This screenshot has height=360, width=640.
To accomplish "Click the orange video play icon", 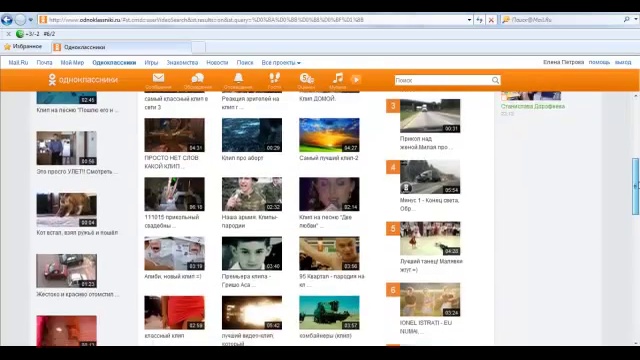I will point(356,80).
